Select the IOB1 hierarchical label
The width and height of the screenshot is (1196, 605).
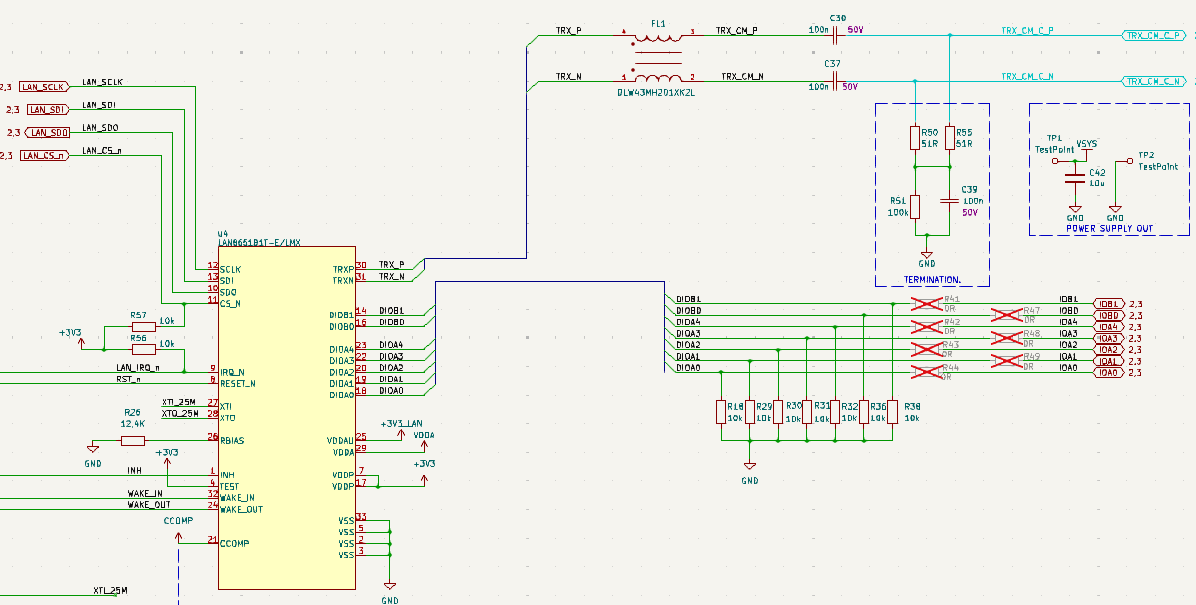1108,304
